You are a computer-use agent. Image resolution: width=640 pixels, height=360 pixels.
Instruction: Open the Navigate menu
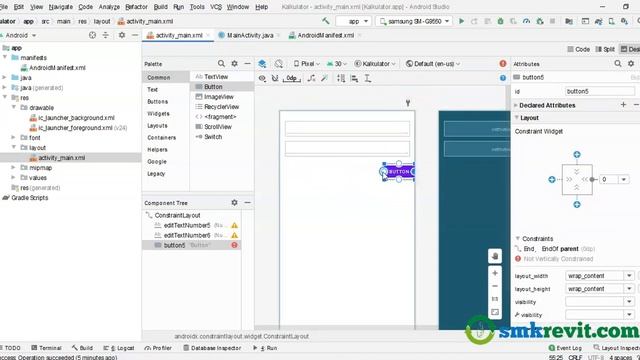click(x=61, y=7)
